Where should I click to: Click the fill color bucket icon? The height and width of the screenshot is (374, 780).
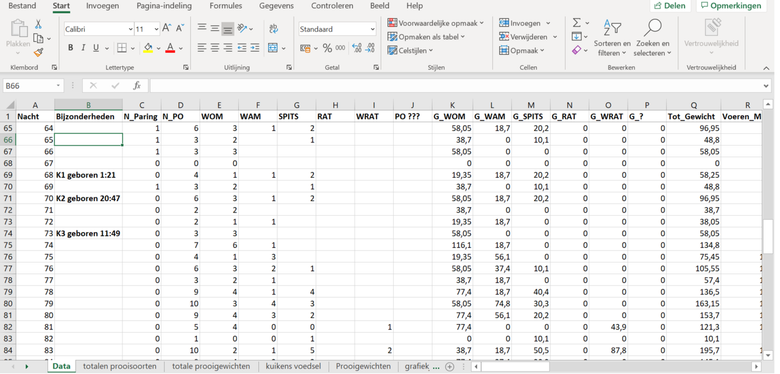click(148, 48)
